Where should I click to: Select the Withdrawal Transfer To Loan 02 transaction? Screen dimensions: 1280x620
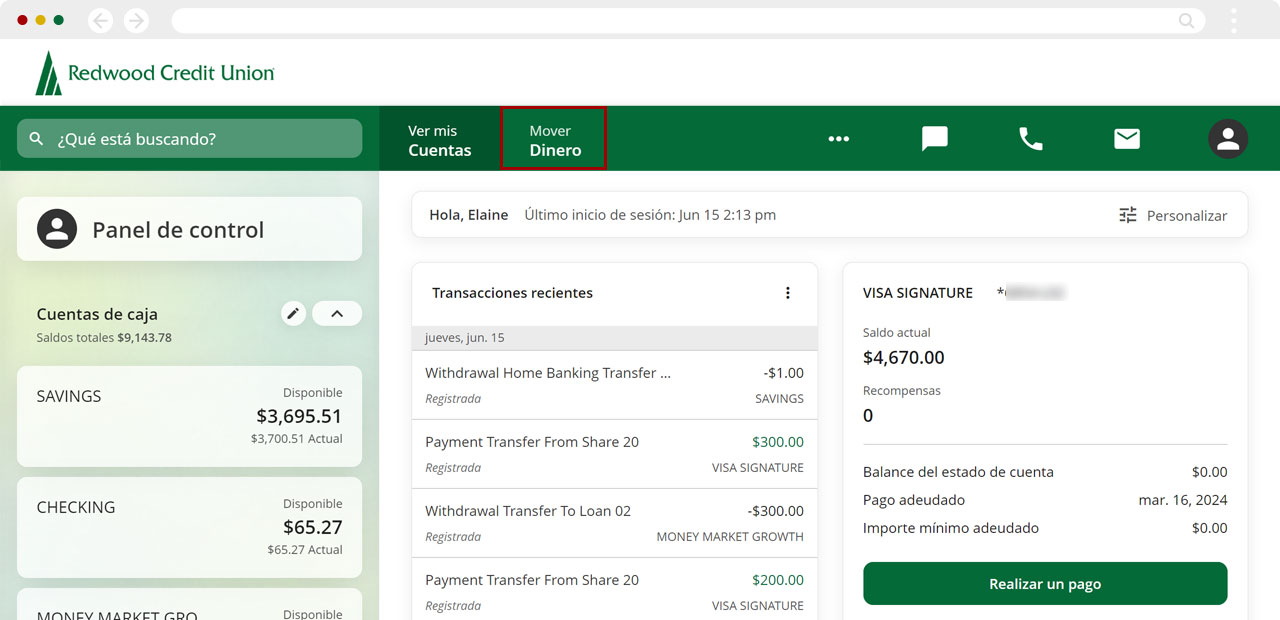pos(614,522)
